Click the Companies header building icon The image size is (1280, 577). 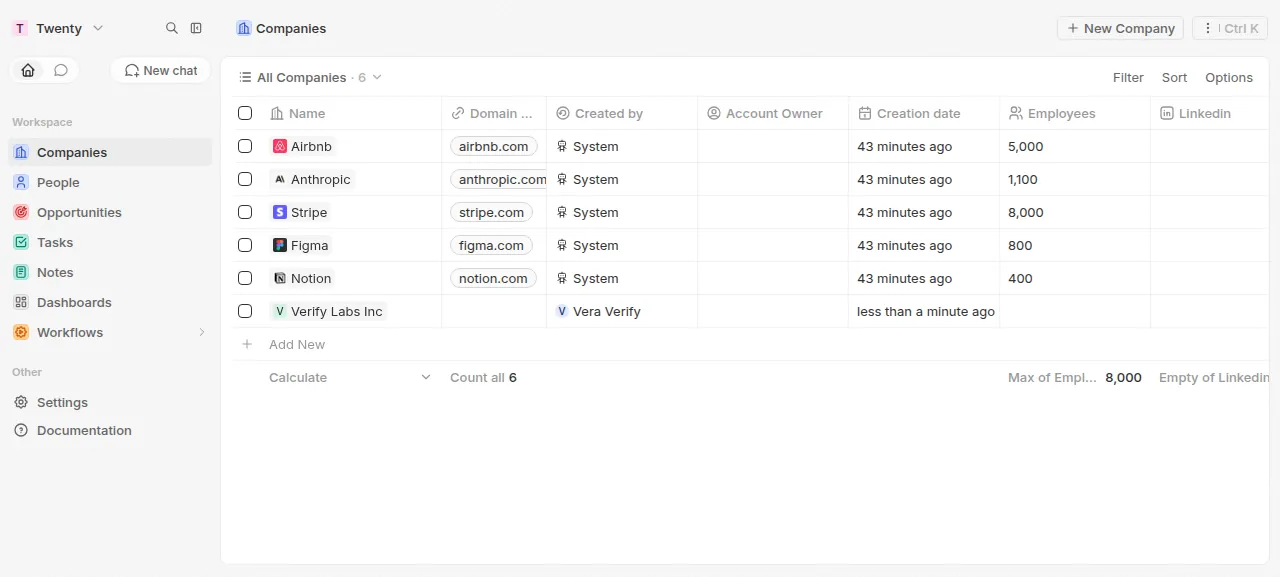244,28
